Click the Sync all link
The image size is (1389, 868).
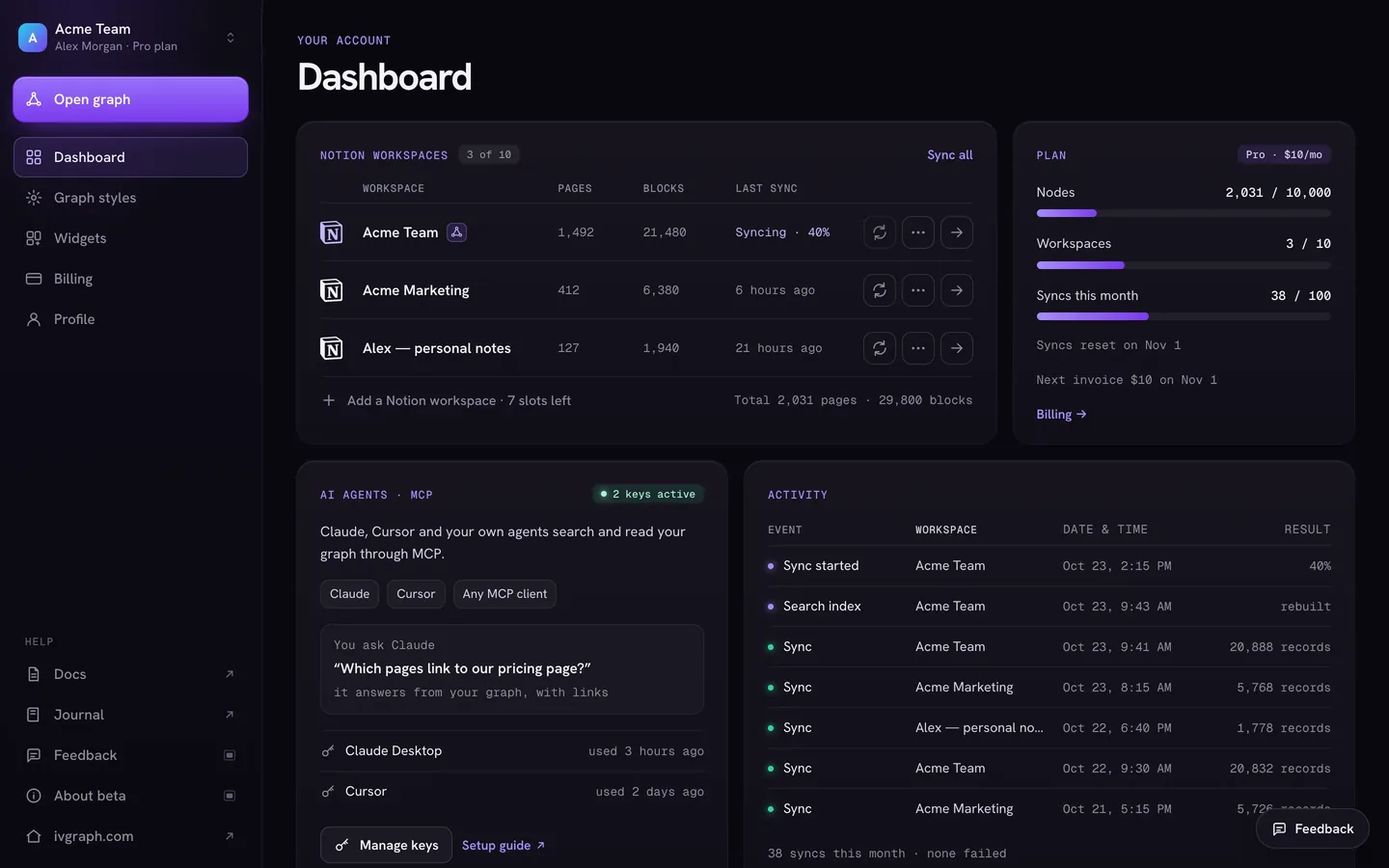coord(949,155)
